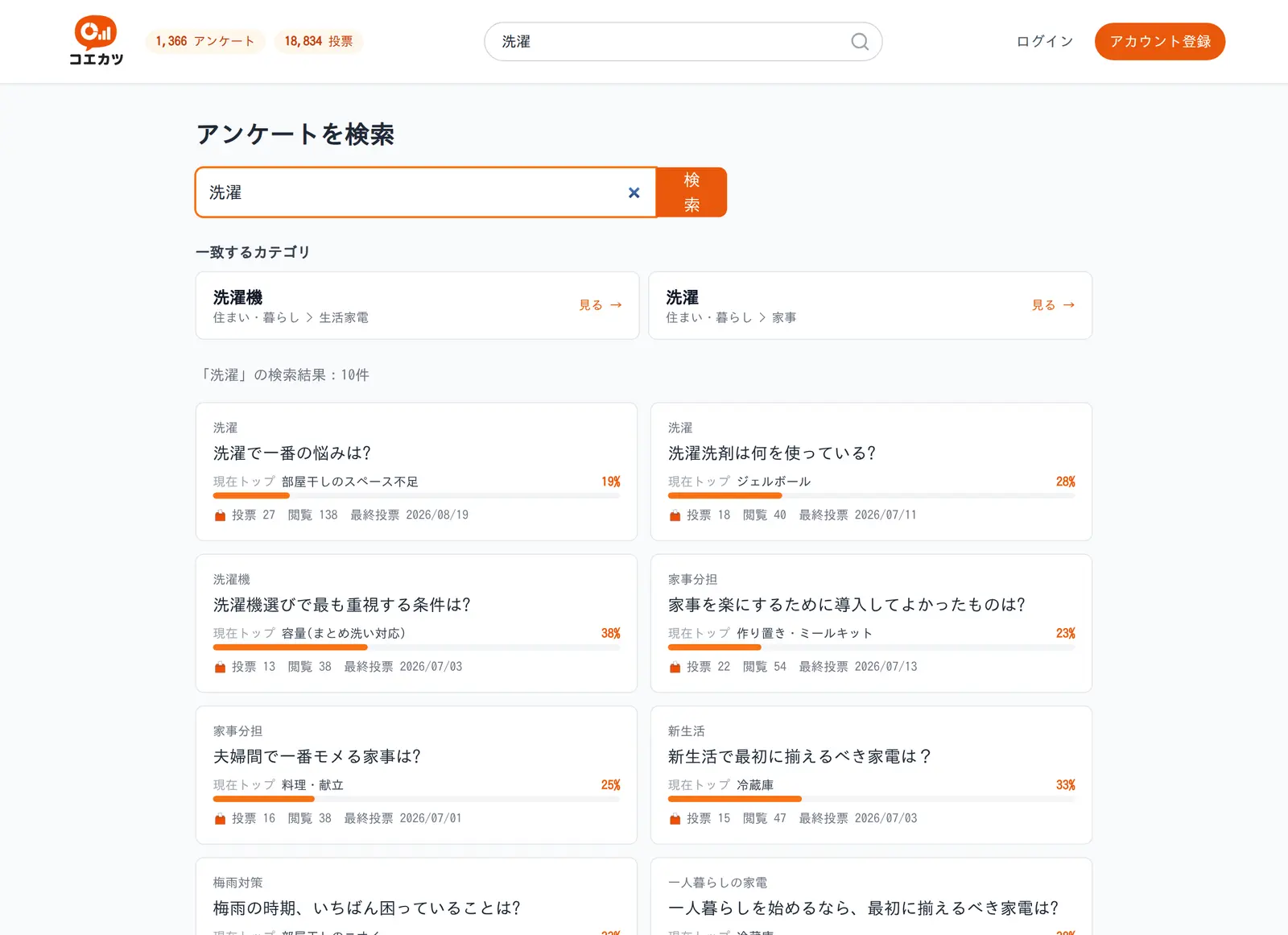Click 閲覧 138 view count
The image size is (1288, 935).
(313, 515)
